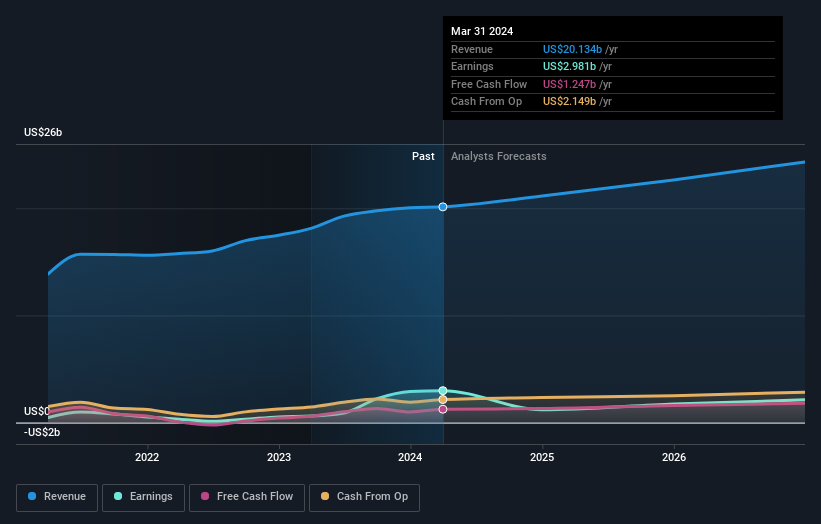
Task: Click the Analysts Forecasts label
Action: point(498,156)
